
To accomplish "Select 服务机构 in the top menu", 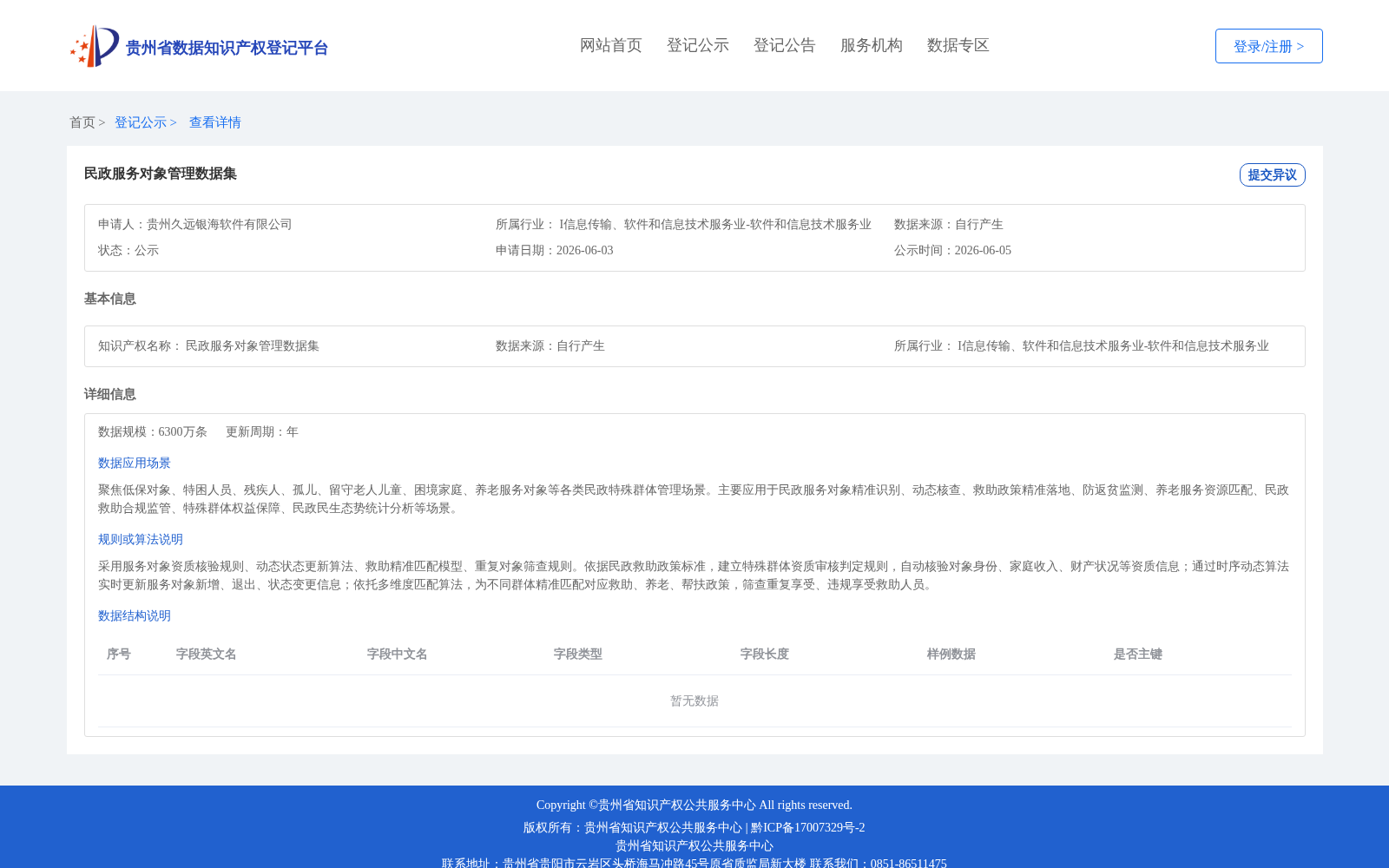I will [x=872, y=45].
